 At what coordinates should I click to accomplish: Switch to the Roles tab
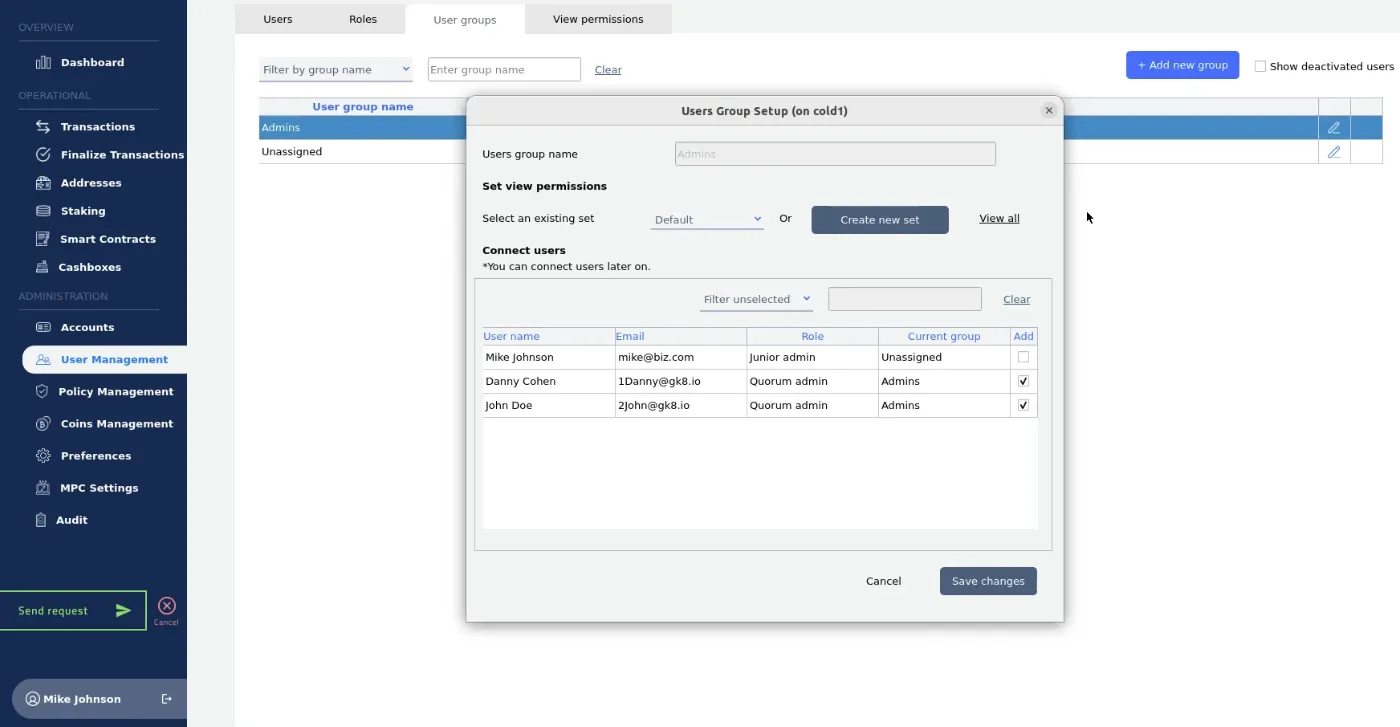pyautogui.click(x=363, y=19)
